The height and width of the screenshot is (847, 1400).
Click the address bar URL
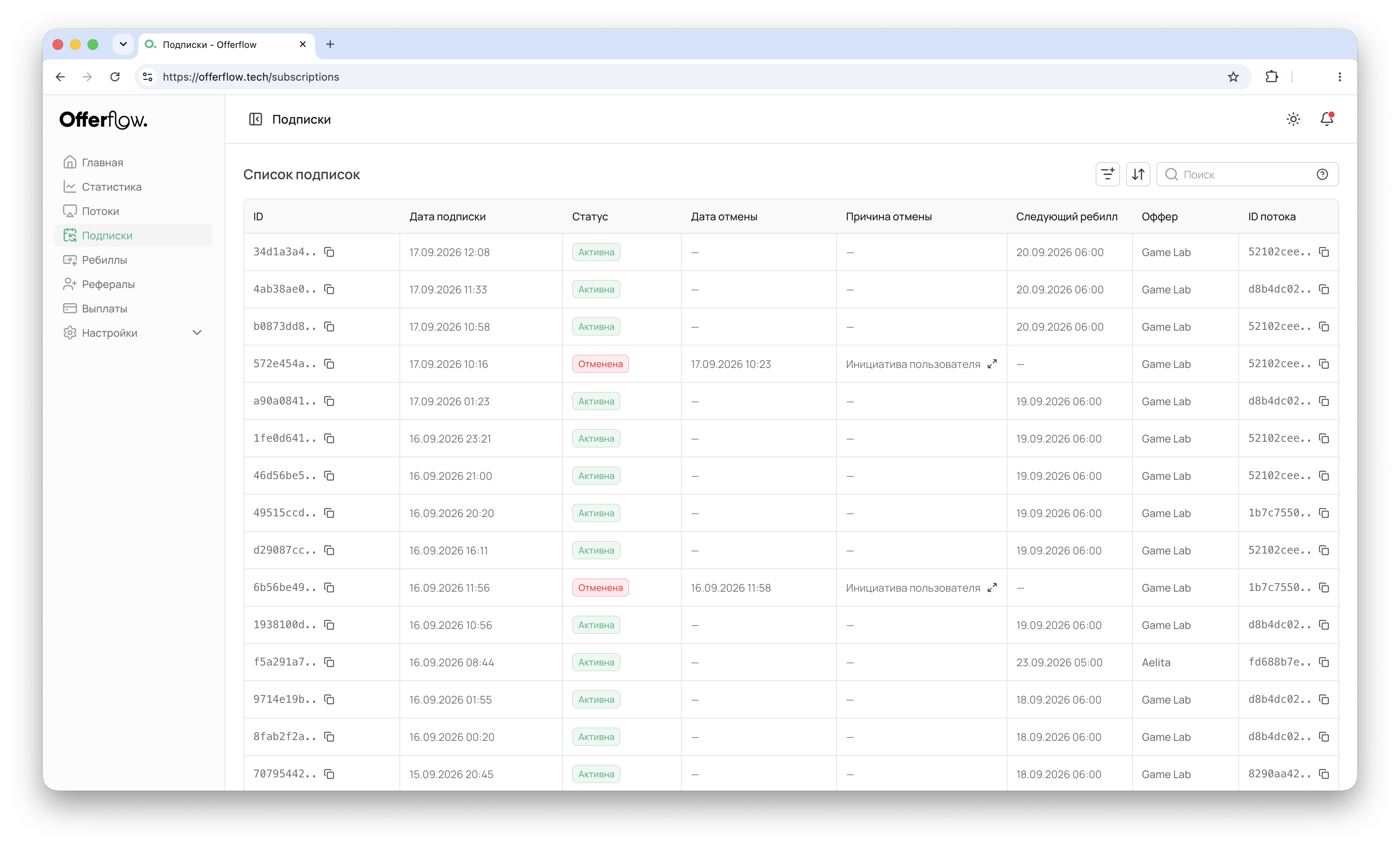click(251, 77)
